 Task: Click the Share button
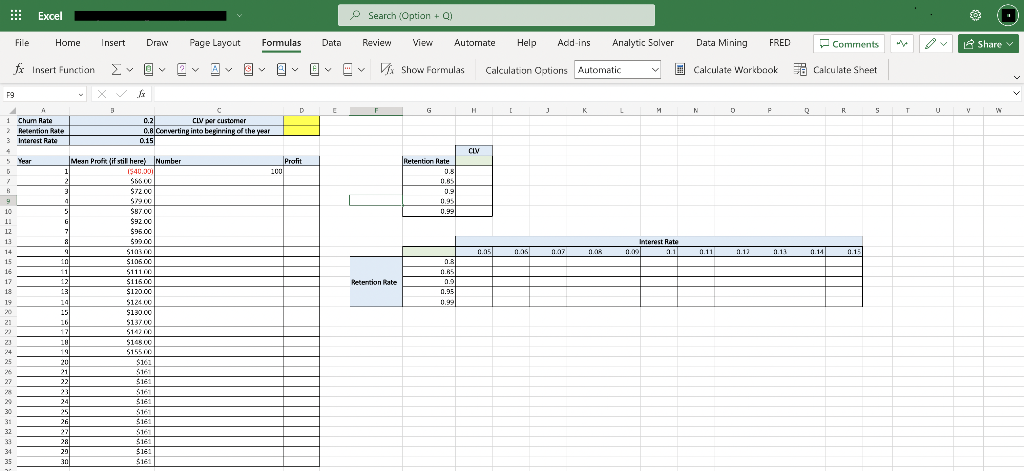point(988,44)
